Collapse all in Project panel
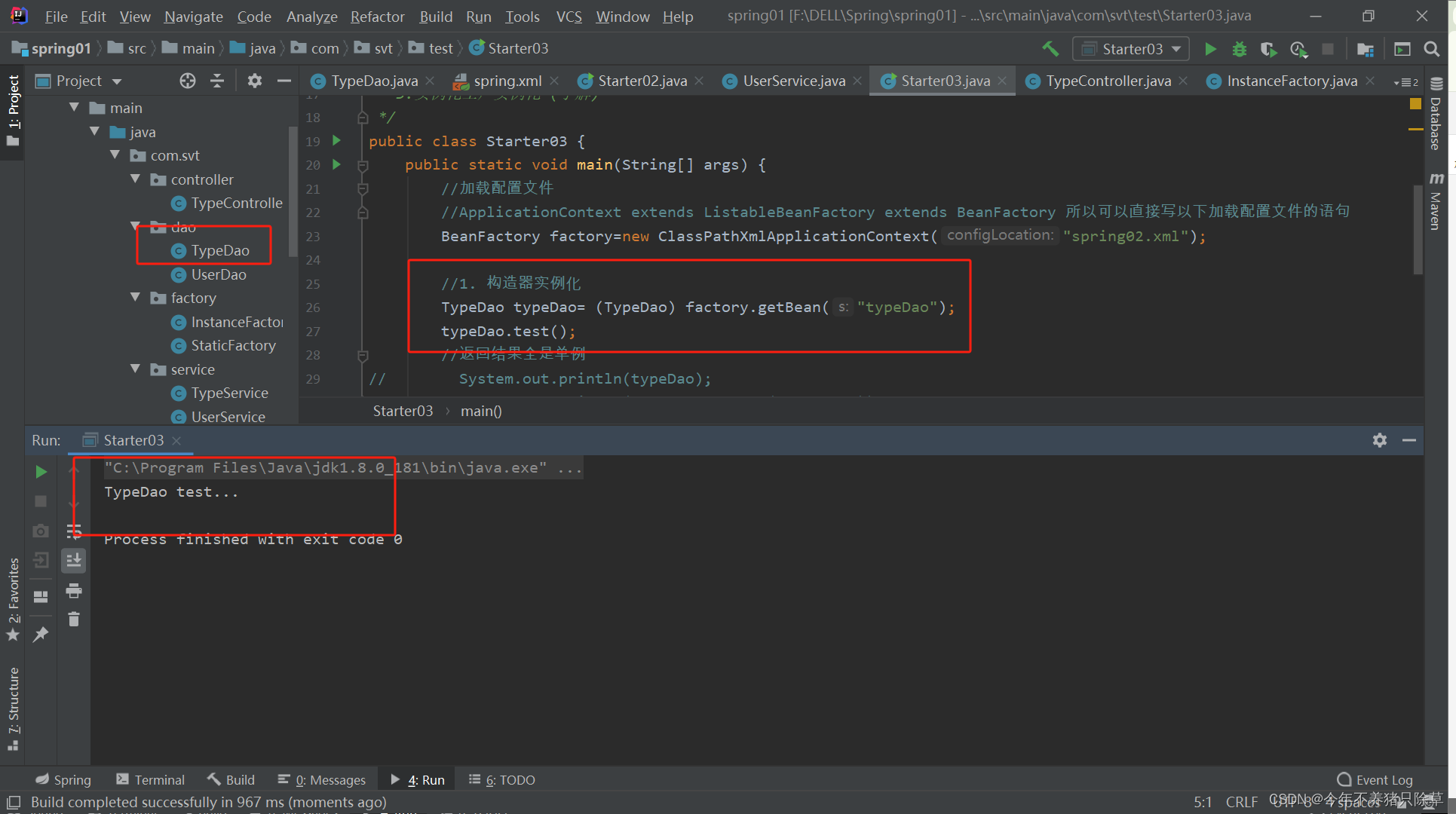The height and width of the screenshot is (814, 1456). (217, 81)
